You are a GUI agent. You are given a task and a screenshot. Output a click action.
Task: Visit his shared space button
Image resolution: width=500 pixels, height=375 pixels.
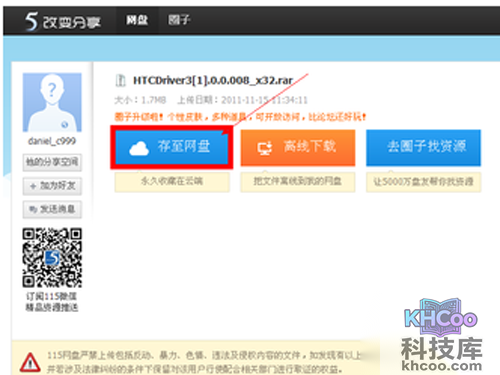click(x=52, y=162)
